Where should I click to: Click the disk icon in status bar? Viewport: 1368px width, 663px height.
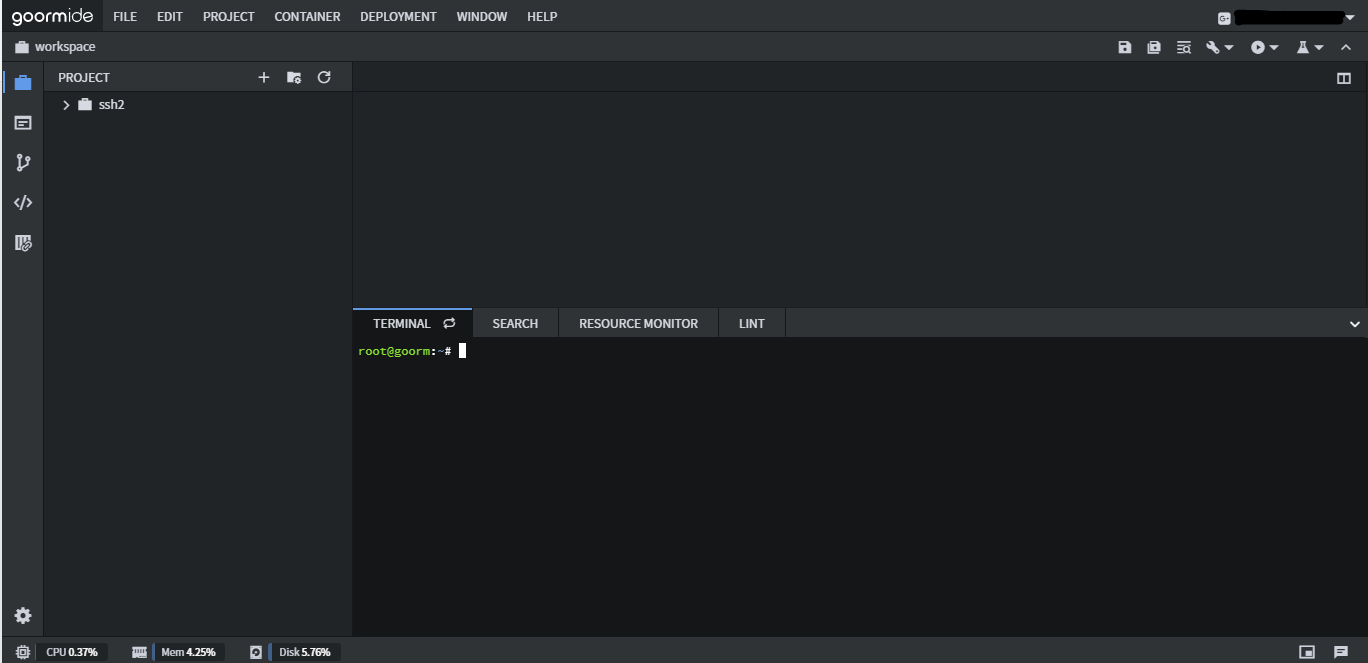[x=256, y=652]
